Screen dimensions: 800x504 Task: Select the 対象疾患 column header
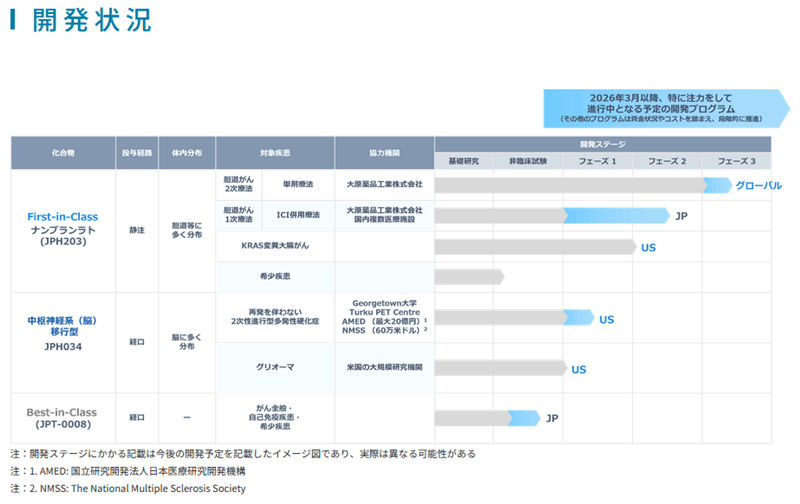pos(275,153)
